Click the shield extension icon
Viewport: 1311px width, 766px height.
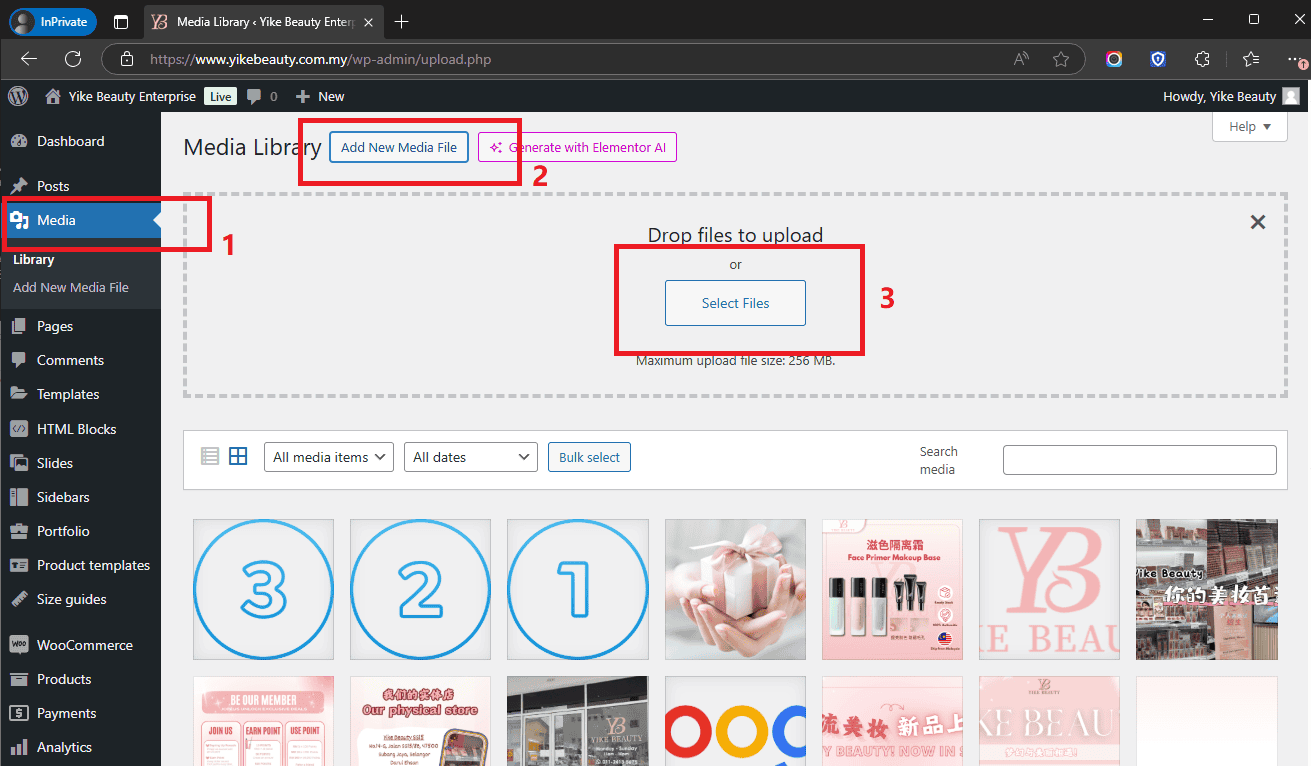(x=1158, y=59)
